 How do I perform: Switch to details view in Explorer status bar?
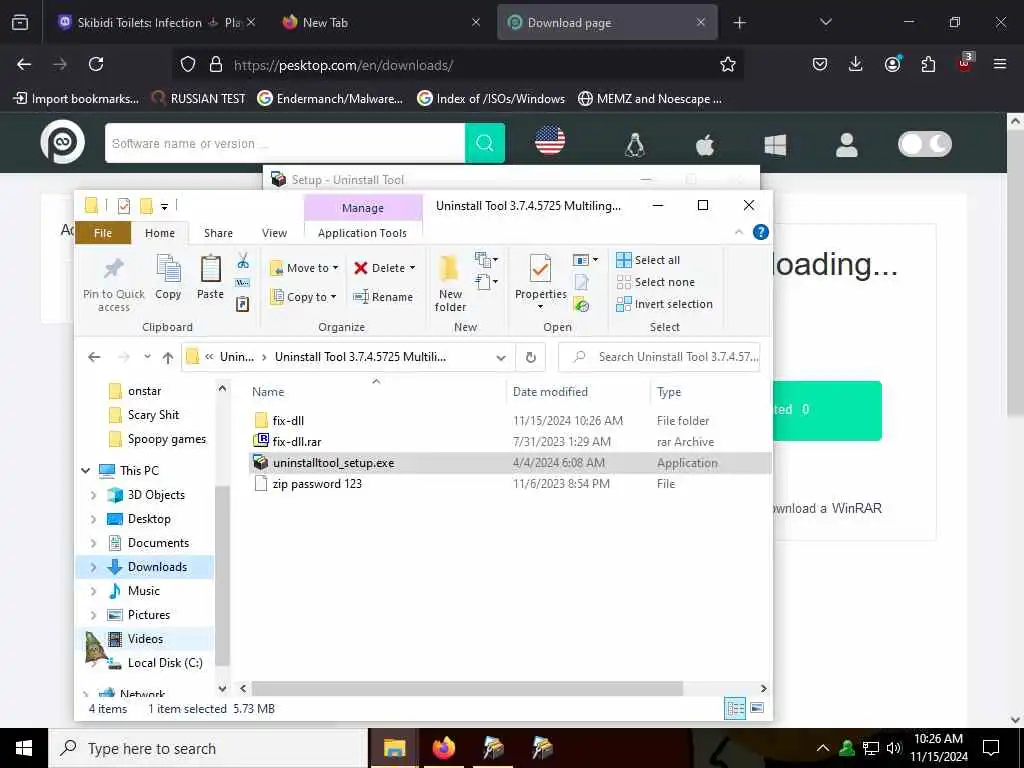click(x=735, y=709)
